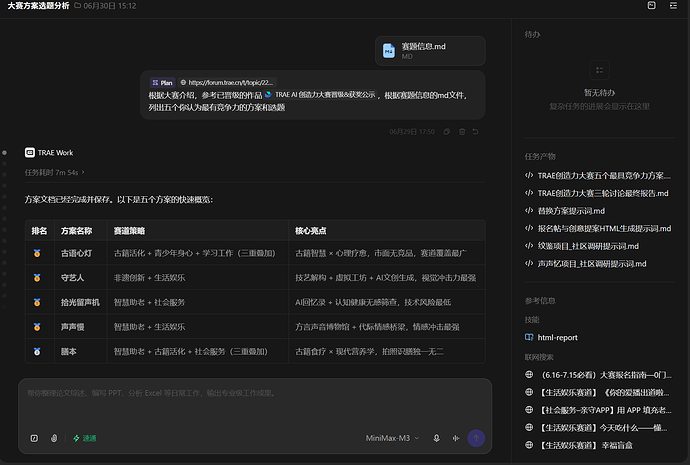Click globe icon beside 幸福盲盒 result
Image resolution: width=690 pixels, height=465 pixels.
(529, 445)
